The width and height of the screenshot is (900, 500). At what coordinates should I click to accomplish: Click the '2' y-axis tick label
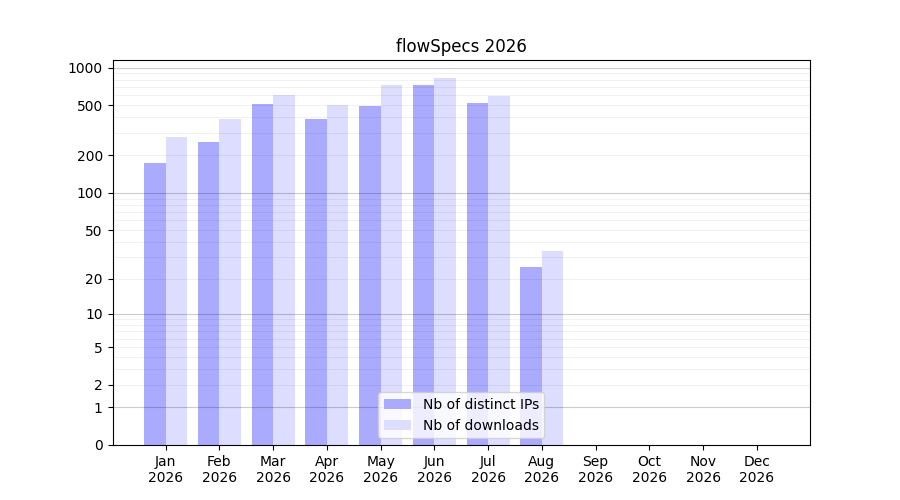pos(98,385)
